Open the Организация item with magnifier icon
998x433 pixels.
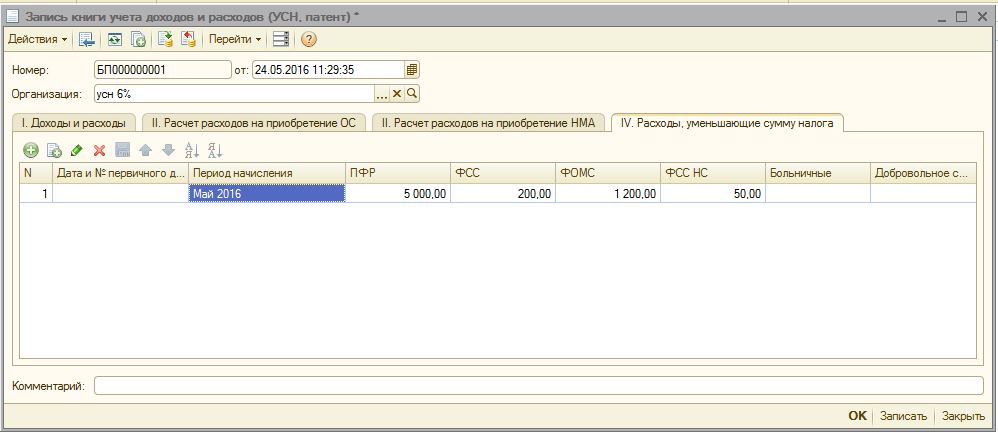tap(412, 94)
